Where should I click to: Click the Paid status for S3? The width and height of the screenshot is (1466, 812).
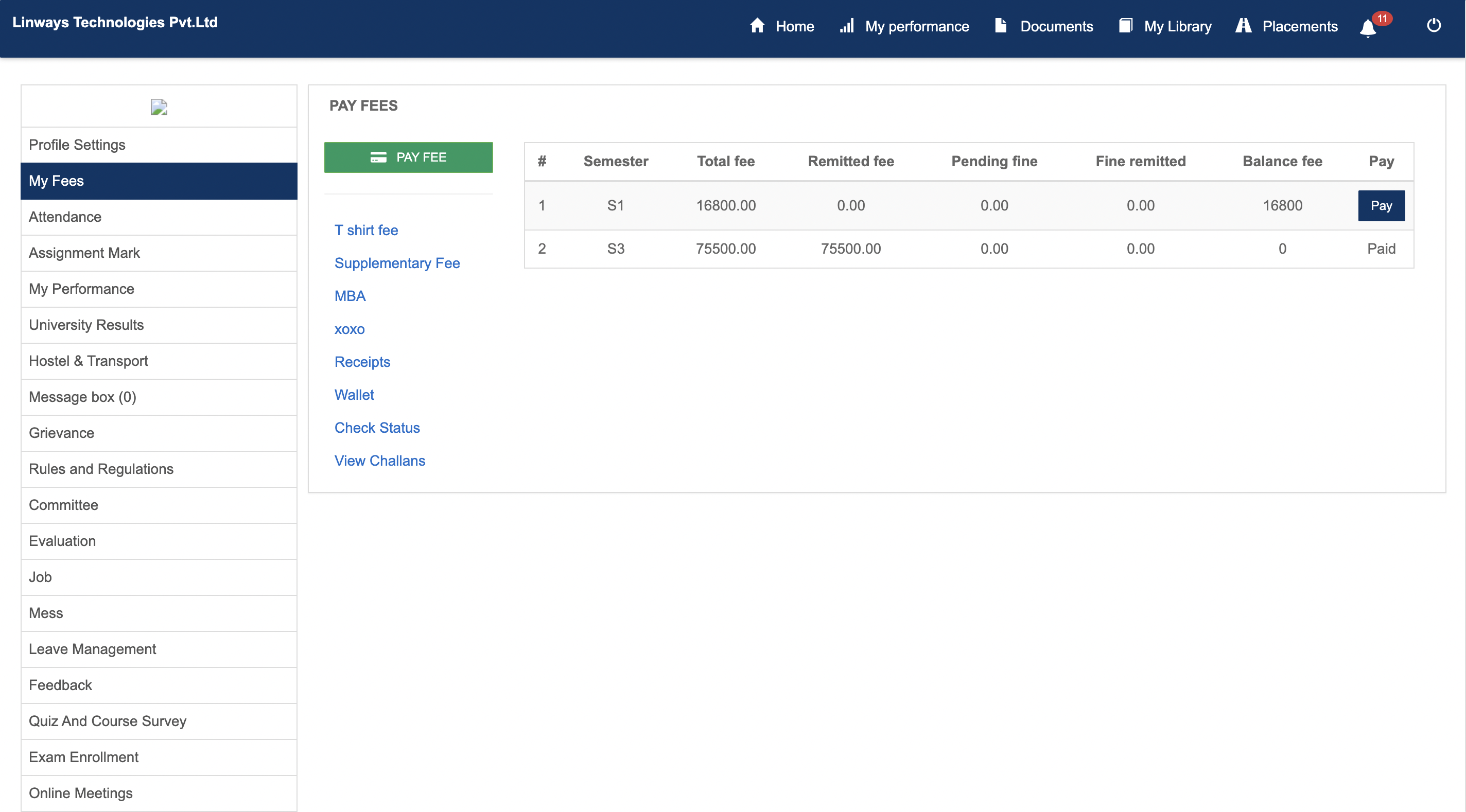1381,249
